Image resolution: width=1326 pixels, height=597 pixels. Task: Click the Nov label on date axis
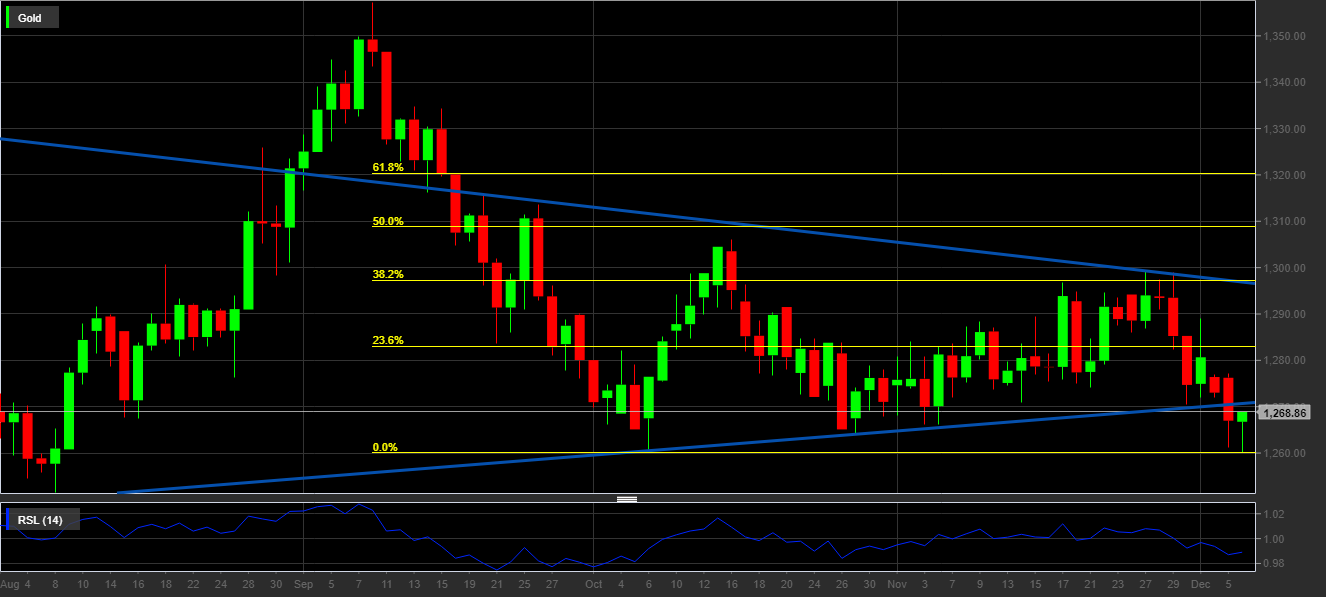click(897, 583)
